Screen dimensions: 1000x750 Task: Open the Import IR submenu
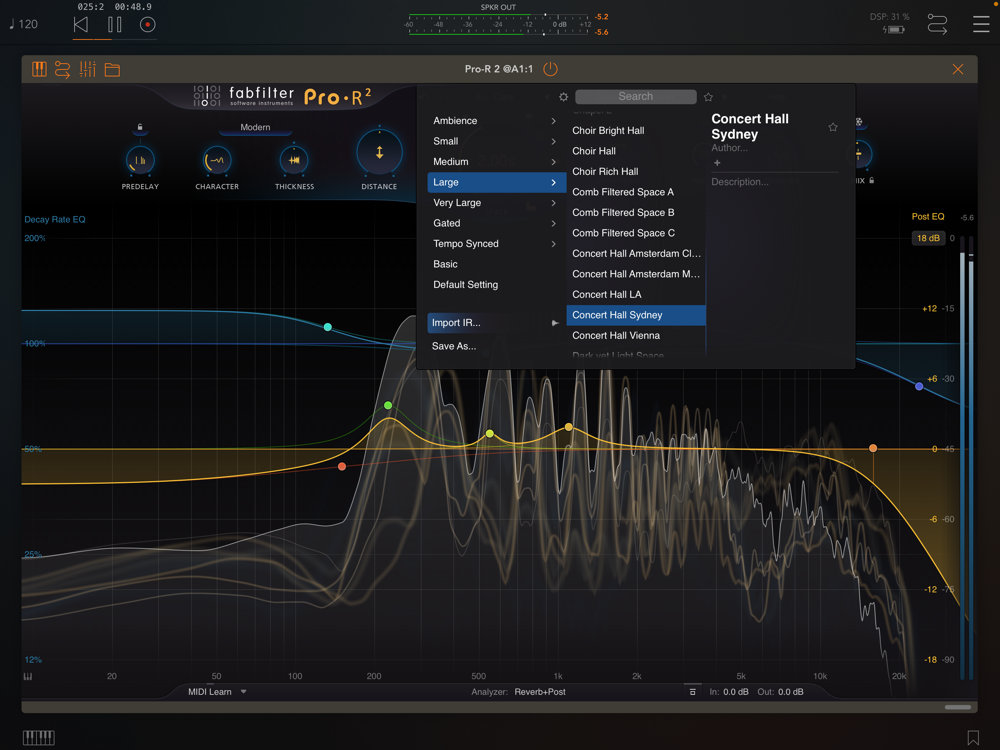point(496,323)
